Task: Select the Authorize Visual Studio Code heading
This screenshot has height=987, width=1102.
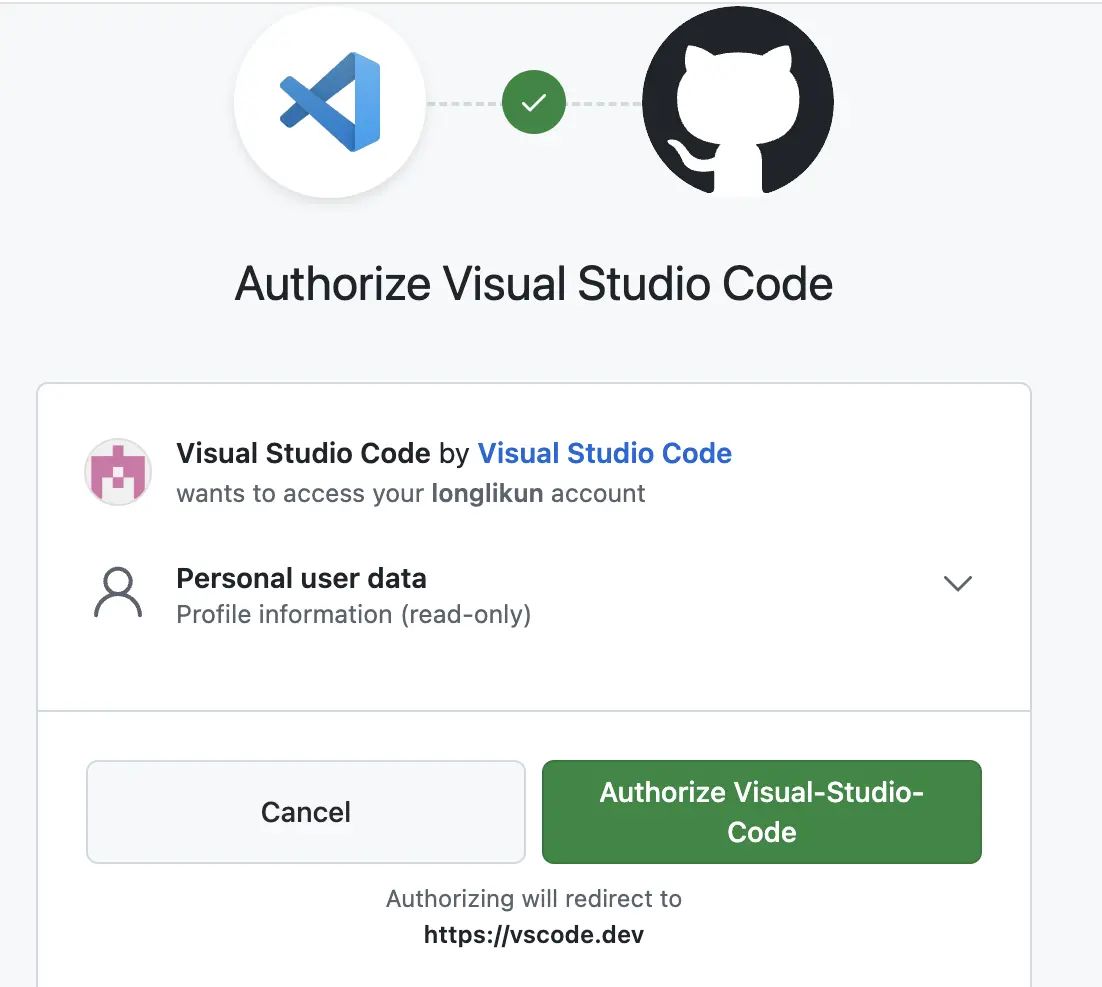Action: tap(533, 283)
